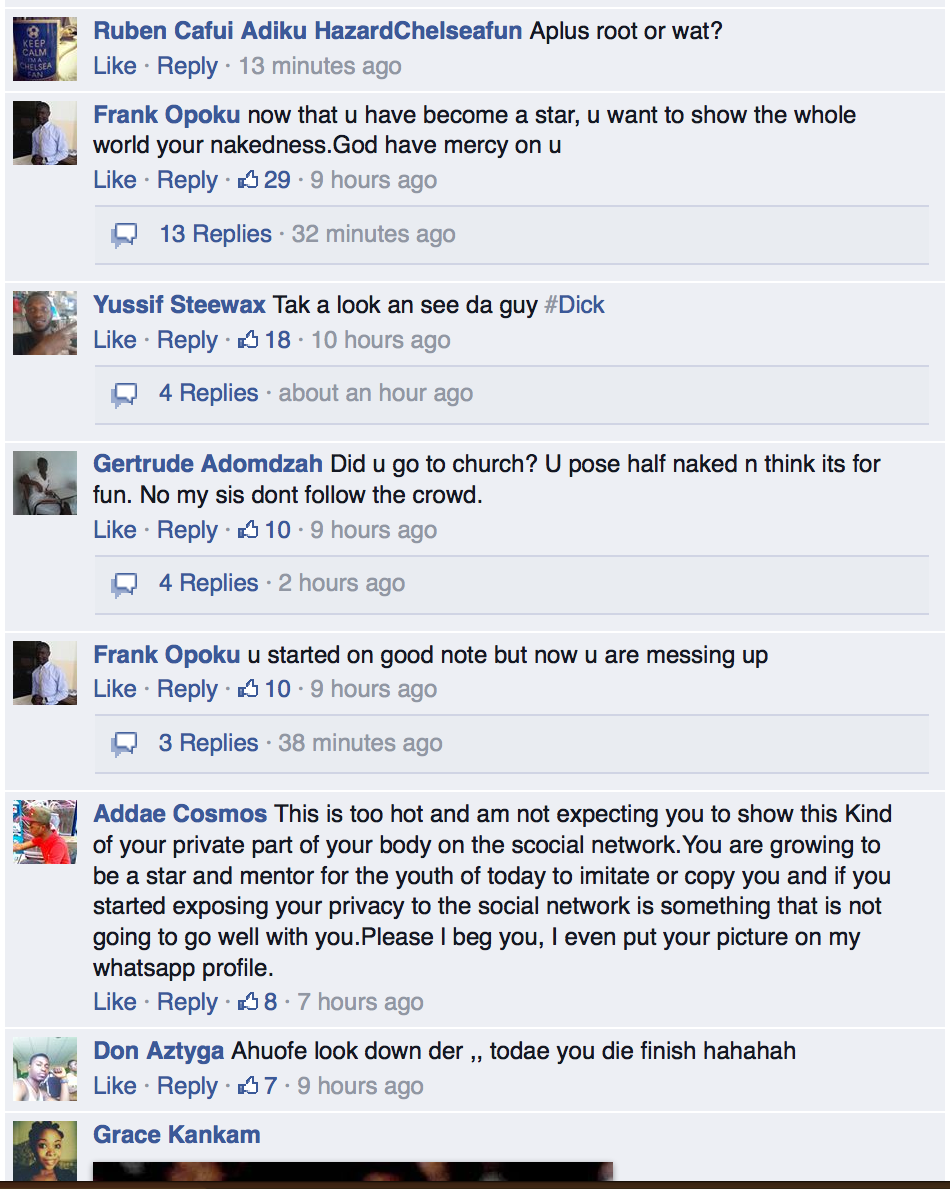Click thumbs-up icon on Addae Cosmos comment

(248, 1002)
